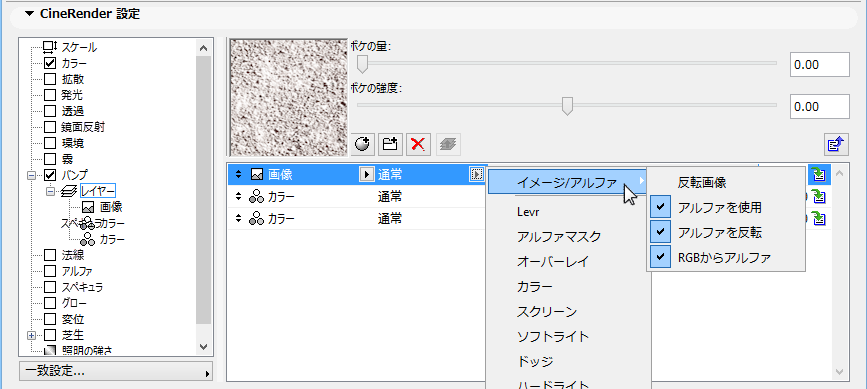Enable the アルファ channel checkbox
The image size is (867, 389).
[x=50, y=271]
